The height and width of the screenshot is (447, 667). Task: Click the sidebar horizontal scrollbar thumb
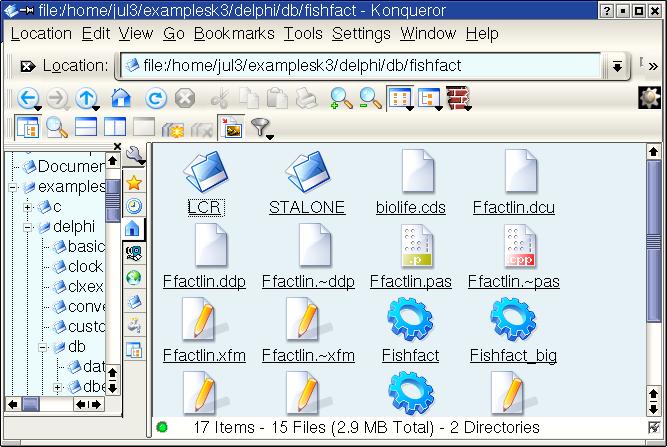pyautogui.click(x=31, y=404)
